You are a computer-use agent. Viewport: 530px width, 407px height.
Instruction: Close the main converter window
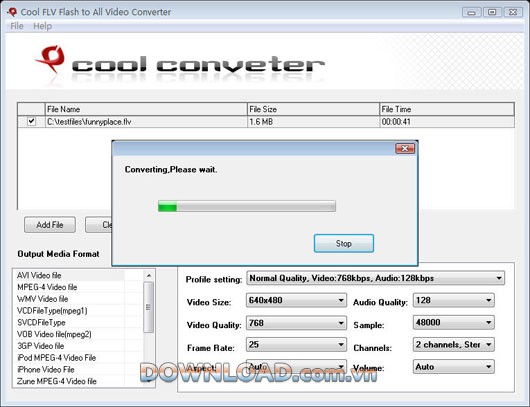coord(513,13)
